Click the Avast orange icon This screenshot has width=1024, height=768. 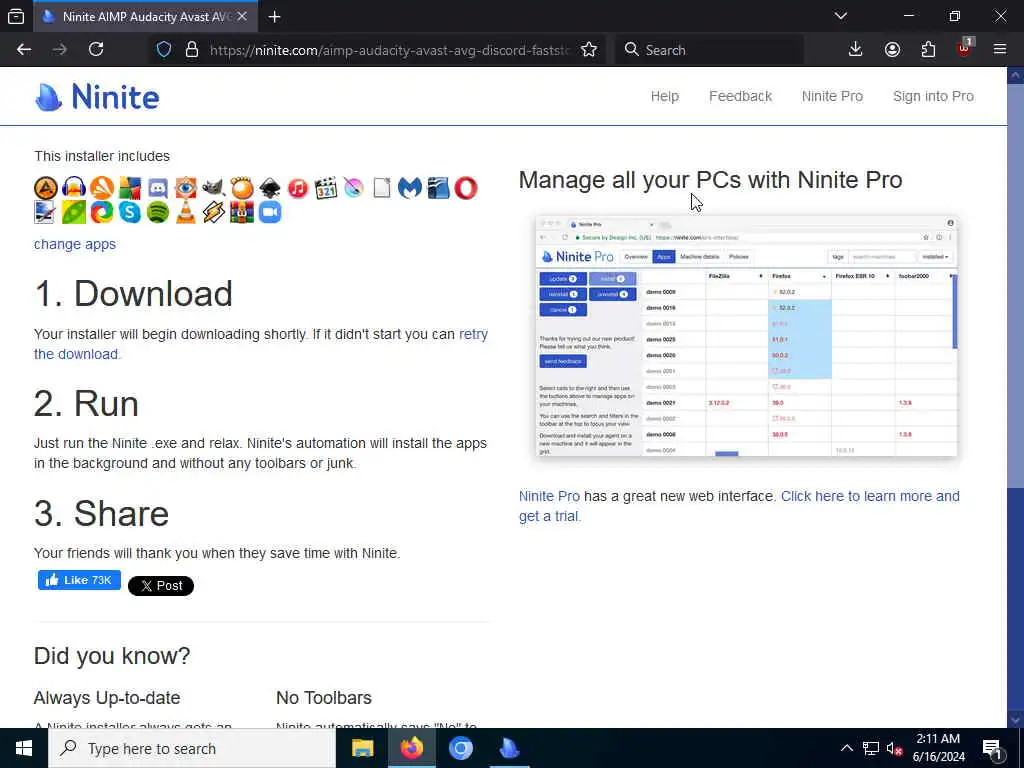click(102, 188)
